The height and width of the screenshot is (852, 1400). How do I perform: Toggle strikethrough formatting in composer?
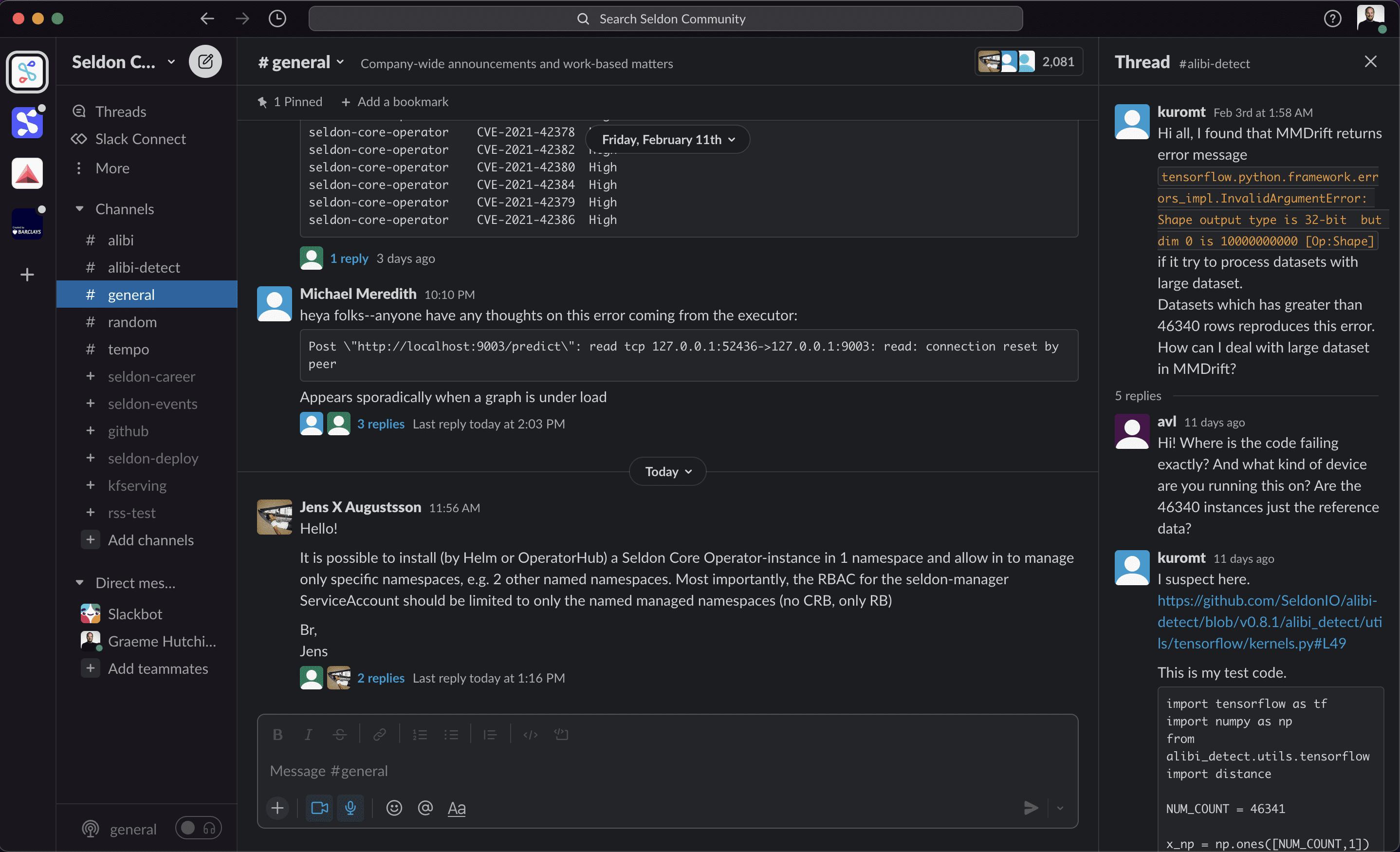[x=340, y=734]
